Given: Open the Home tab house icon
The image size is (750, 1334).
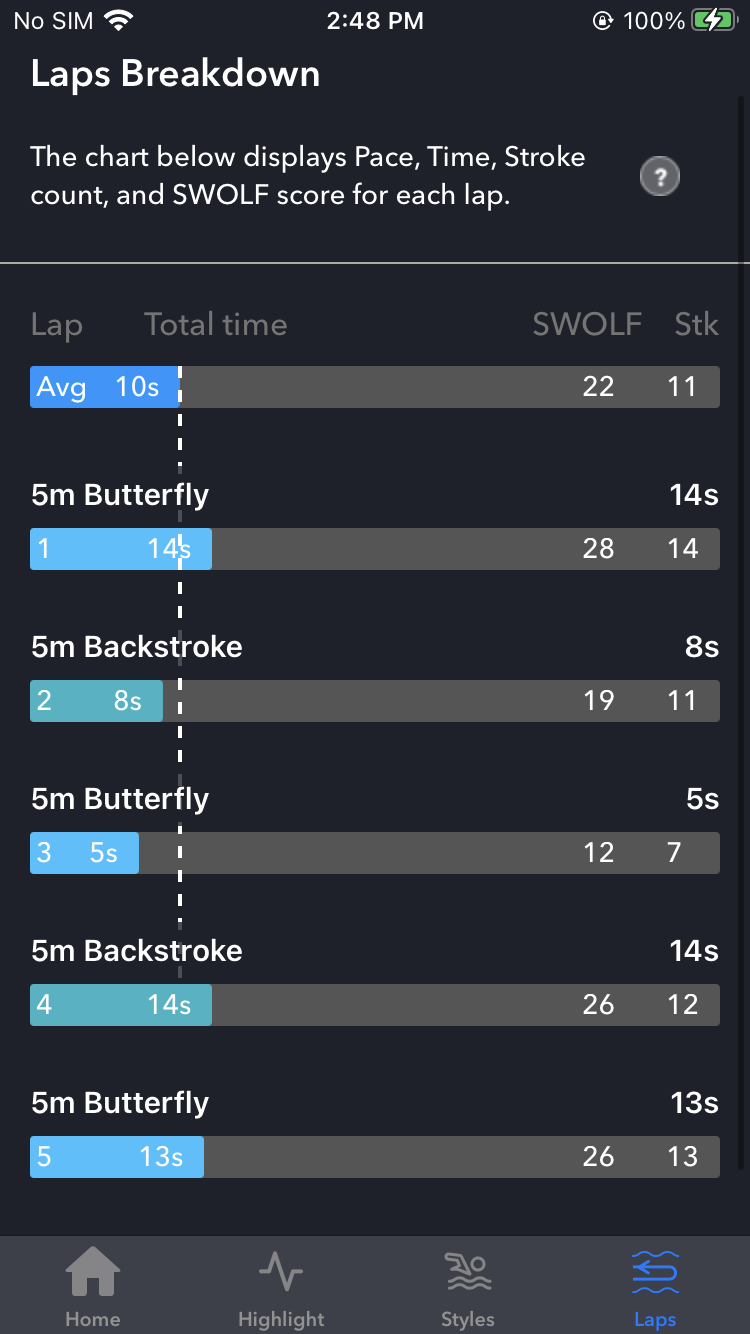Looking at the screenshot, I should point(93,1273).
